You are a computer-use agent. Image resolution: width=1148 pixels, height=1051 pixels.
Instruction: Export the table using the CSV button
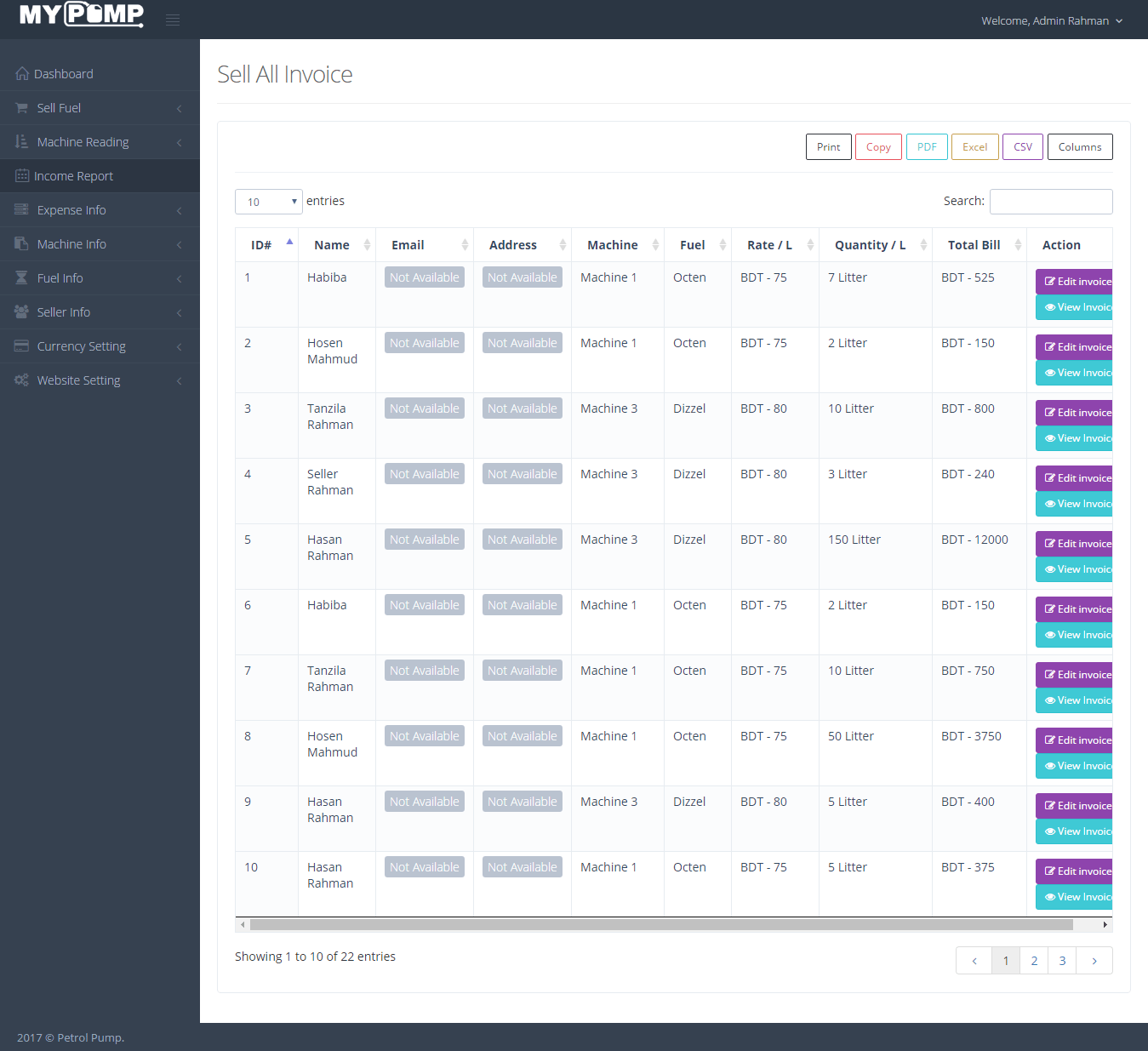point(1022,146)
